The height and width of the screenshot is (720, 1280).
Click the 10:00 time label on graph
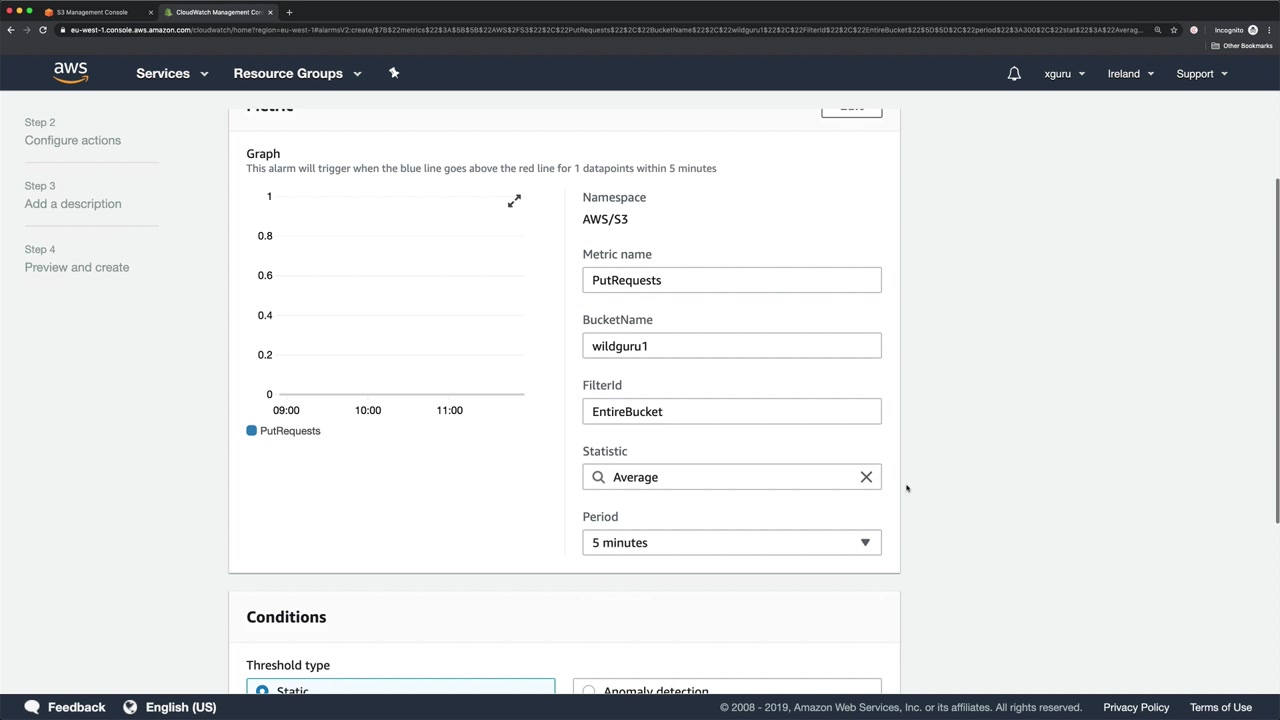(x=368, y=410)
